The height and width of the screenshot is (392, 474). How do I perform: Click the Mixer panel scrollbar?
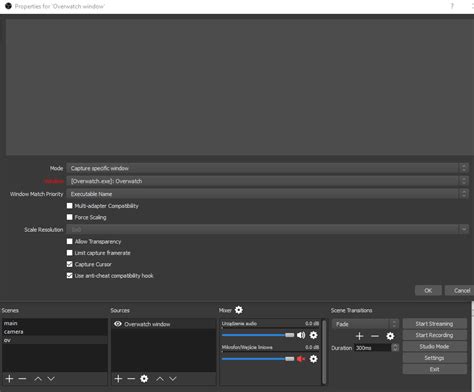pos(324,352)
